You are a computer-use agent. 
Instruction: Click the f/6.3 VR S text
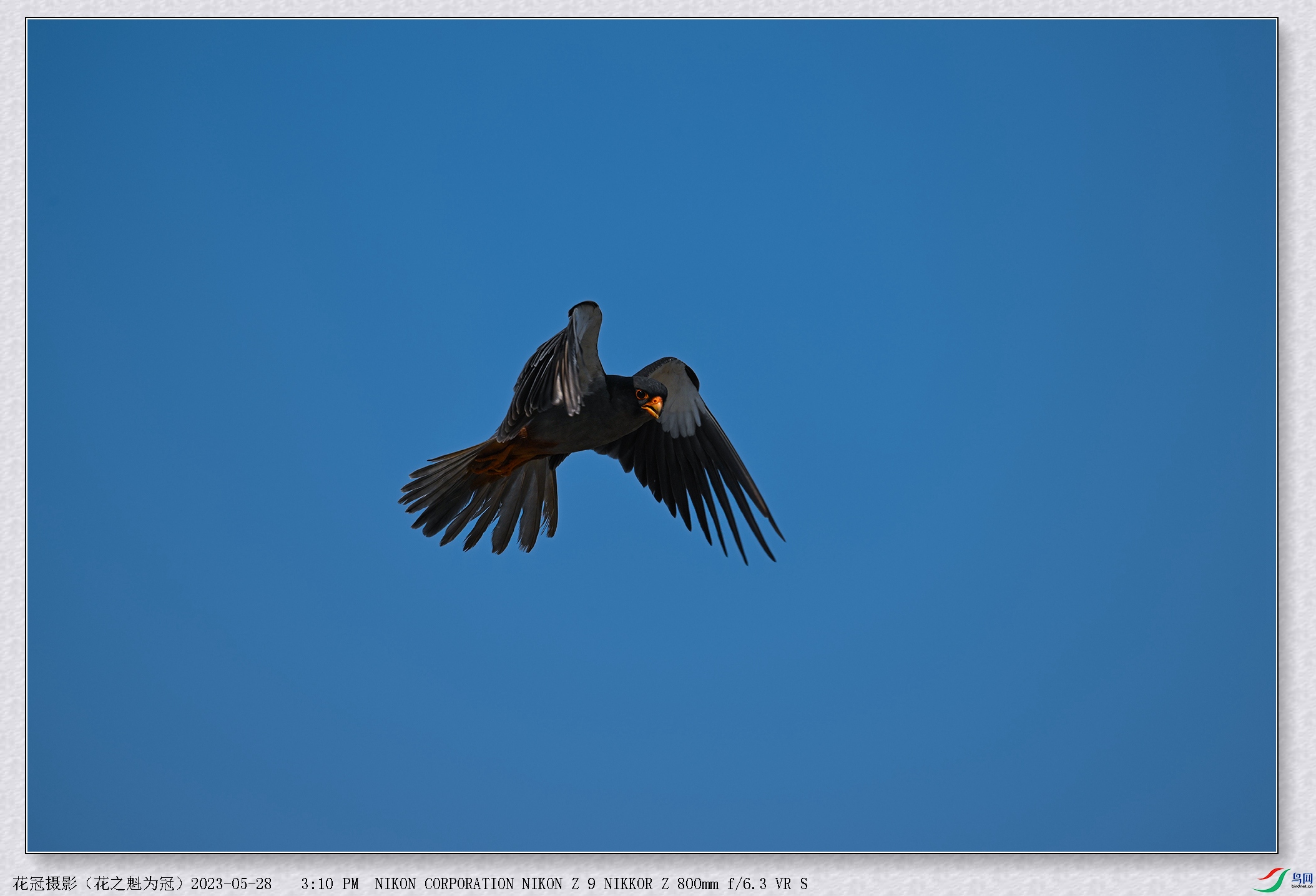tap(767, 884)
